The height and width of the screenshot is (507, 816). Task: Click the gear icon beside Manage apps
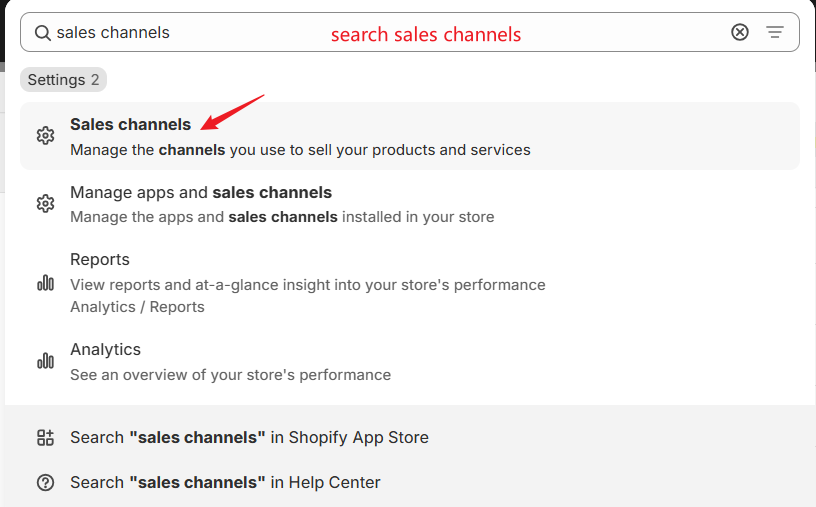click(45, 204)
